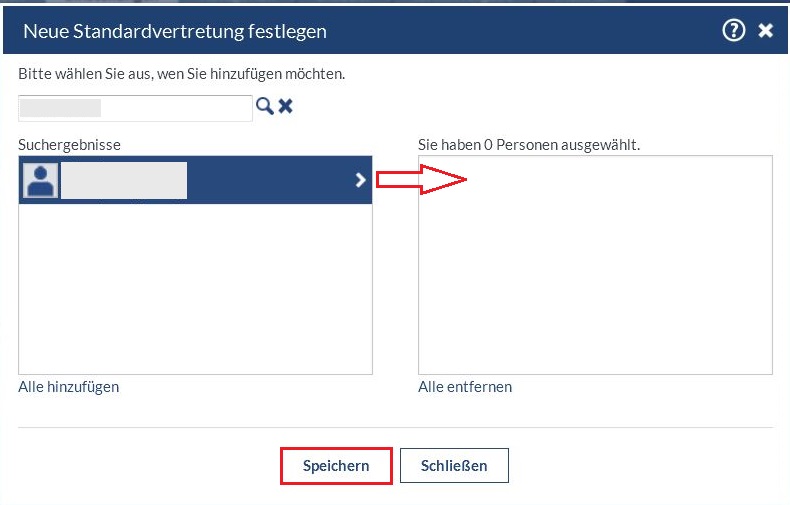790x505 pixels.
Task: Focus the person search text field
Action: point(135,108)
